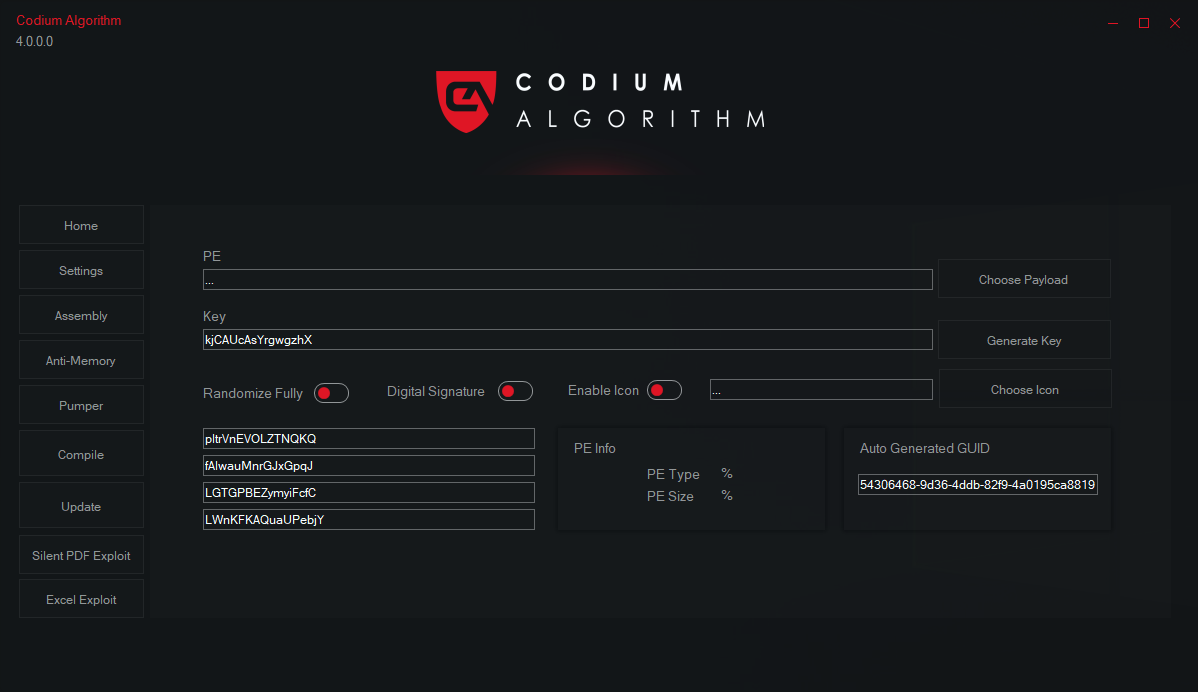Click the Choose Icon button
Image resolution: width=1198 pixels, height=692 pixels.
[x=1025, y=389]
